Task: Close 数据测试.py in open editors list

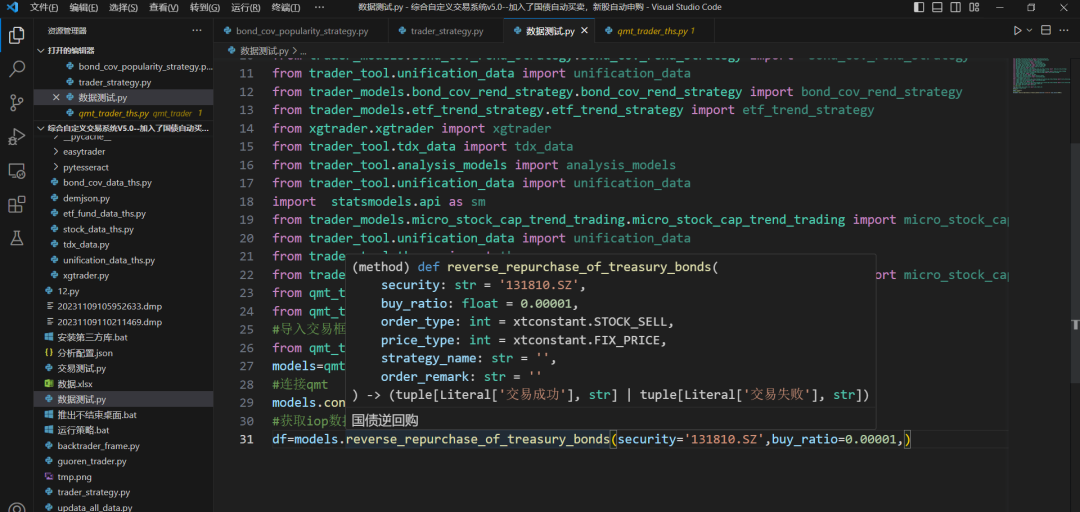Action: (x=56, y=97)
